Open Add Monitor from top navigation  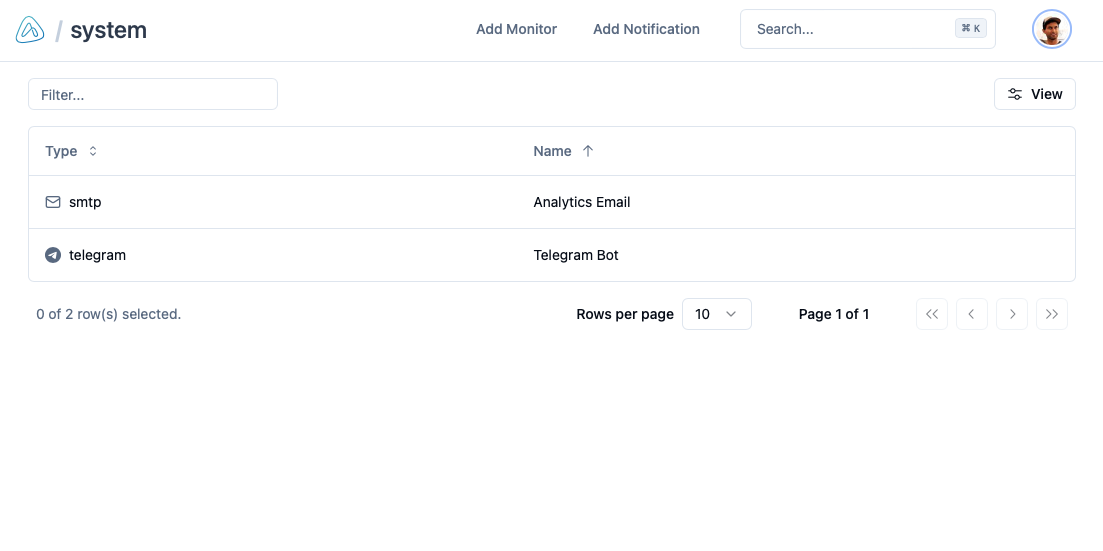tap(516, 29)
